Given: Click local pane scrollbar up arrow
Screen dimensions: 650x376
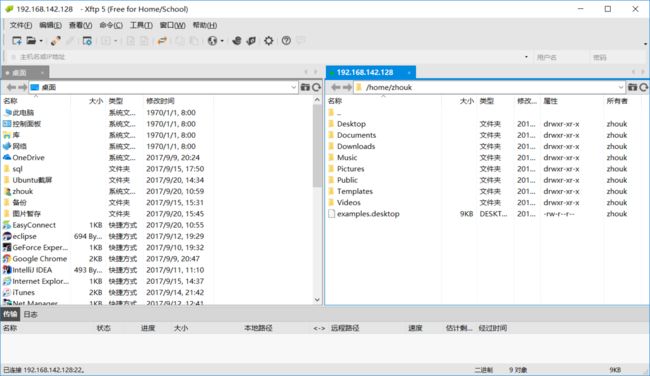Looking at the screenshot, I should pyautogui.click(x=317, y=100).
